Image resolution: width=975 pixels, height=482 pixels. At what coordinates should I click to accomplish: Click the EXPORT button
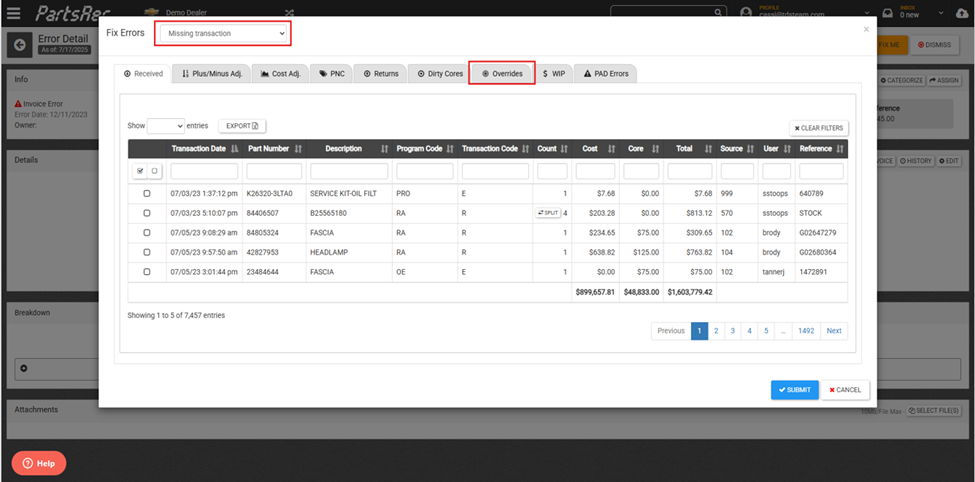(242, 126)
